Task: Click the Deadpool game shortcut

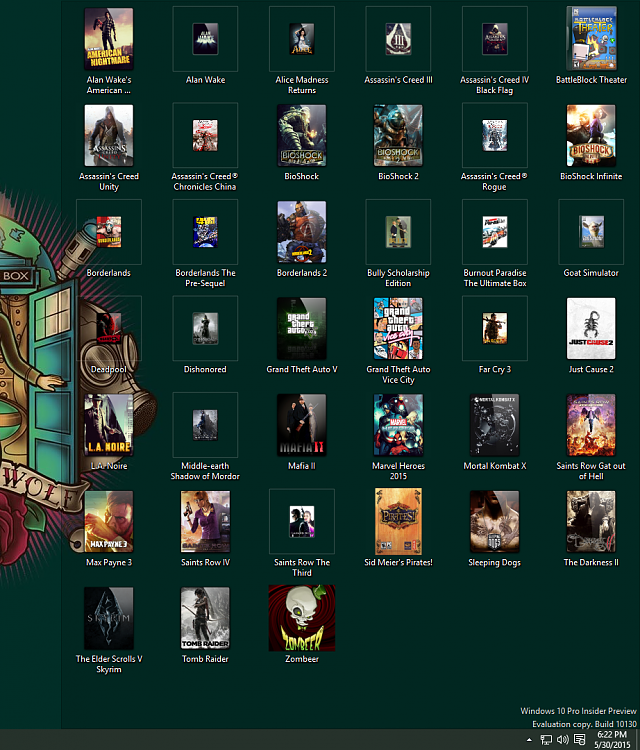Action: pyautogui.click(x=109, y=328)
